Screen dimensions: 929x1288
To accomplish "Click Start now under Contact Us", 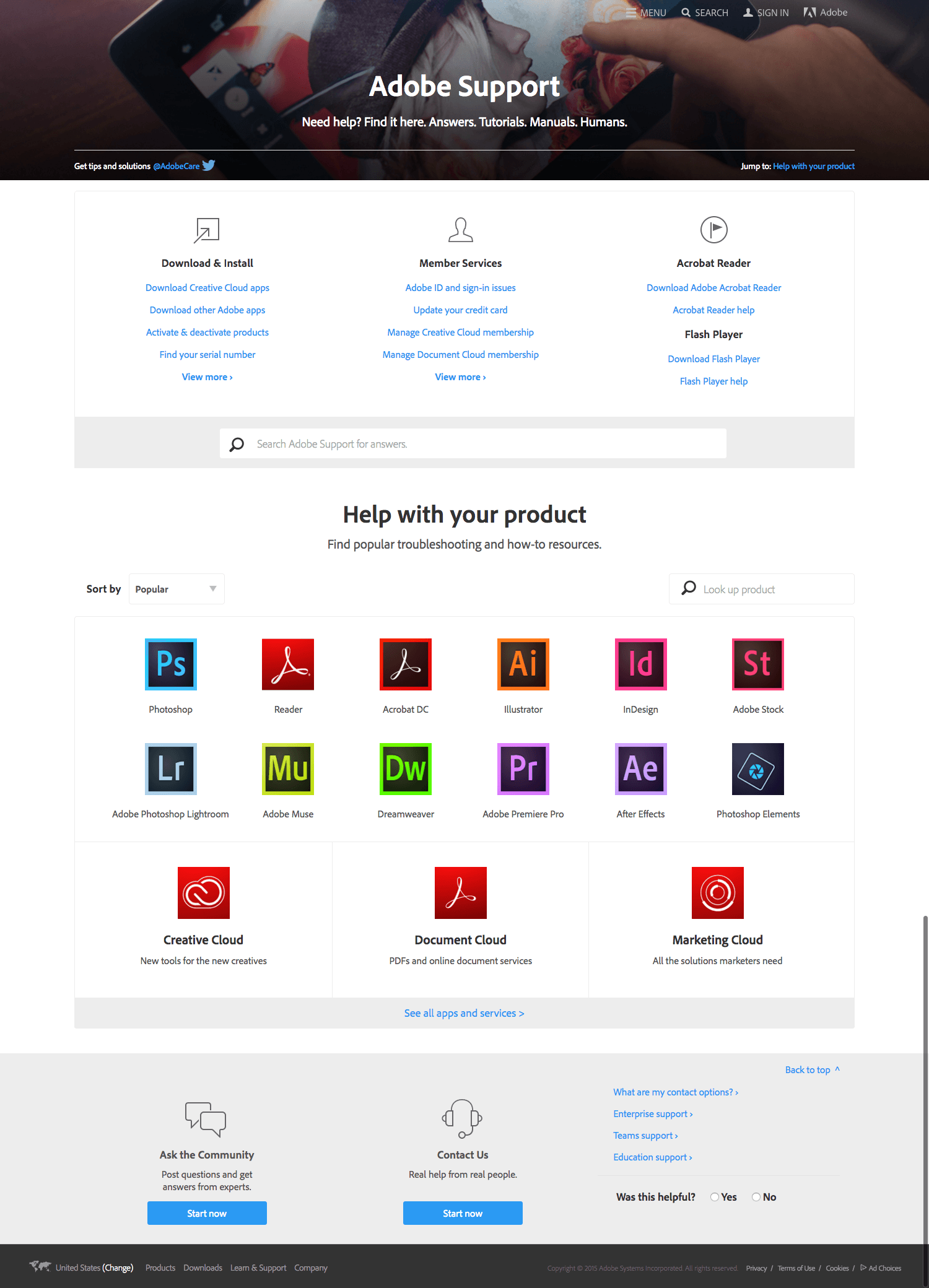I will click(463, 1213).
